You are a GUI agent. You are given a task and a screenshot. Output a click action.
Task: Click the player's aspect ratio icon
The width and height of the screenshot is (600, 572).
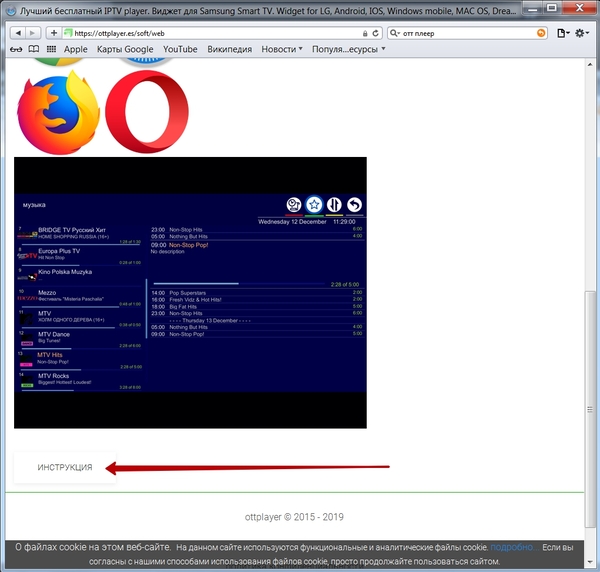click(x=334, y=205)
